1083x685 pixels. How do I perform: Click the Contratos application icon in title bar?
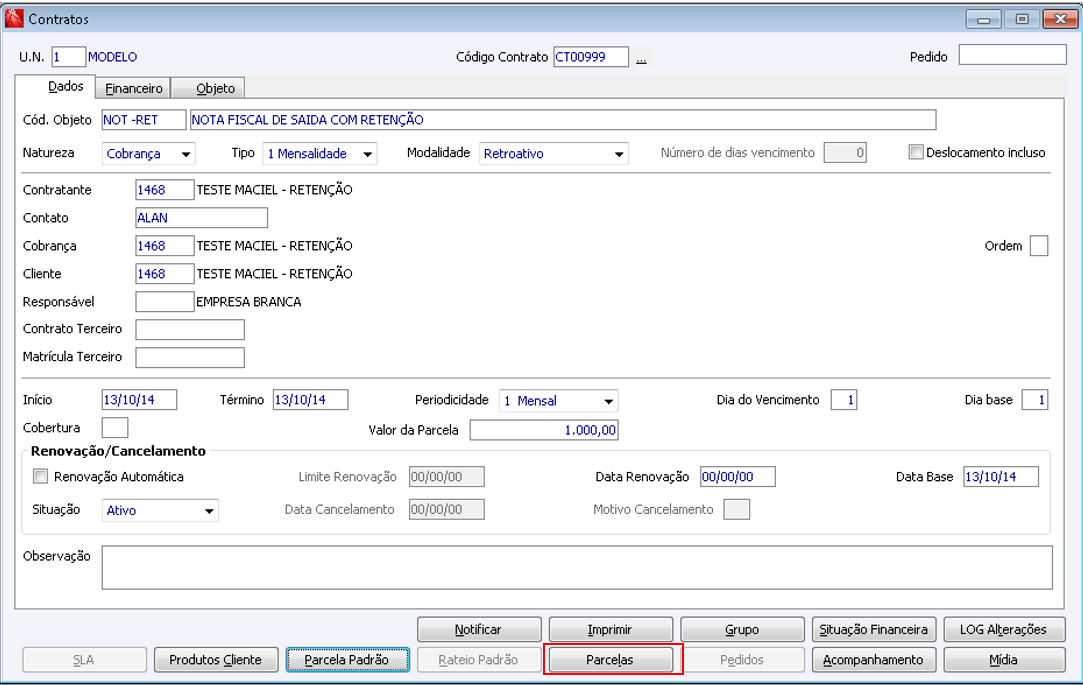pos(14,19)
